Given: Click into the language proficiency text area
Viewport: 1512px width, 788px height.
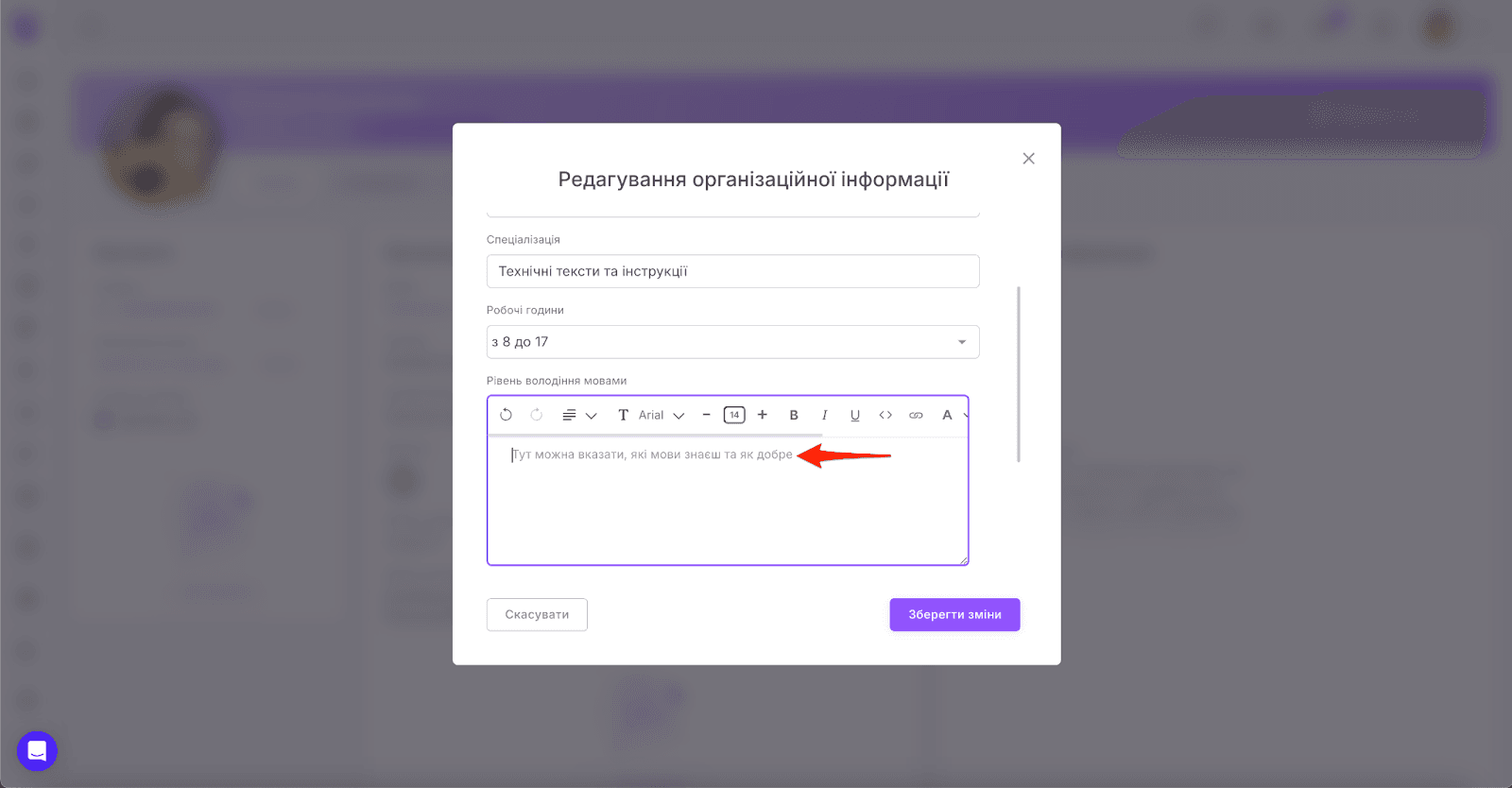Looking at the screenshot, I should [x=728, y=501].
